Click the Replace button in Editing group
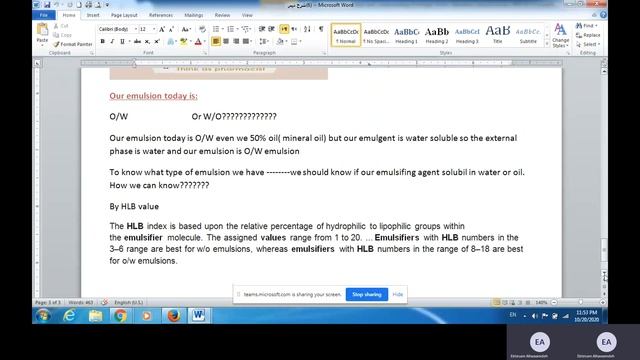Viewport: 640px width, 360px height. [588, 35]
